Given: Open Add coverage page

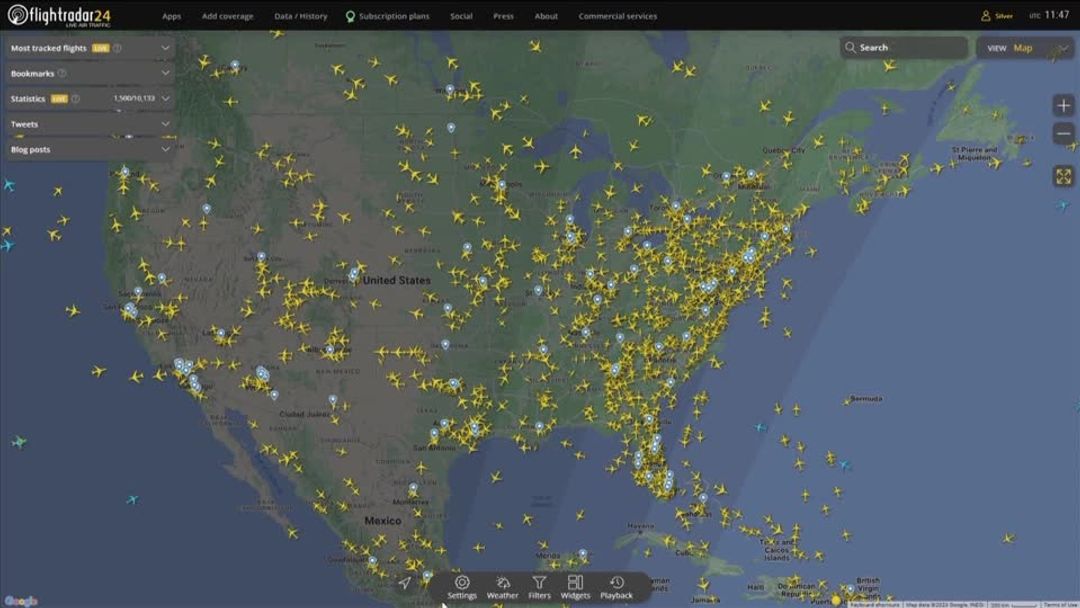Looking at the screenshot, I should point(227,16).
